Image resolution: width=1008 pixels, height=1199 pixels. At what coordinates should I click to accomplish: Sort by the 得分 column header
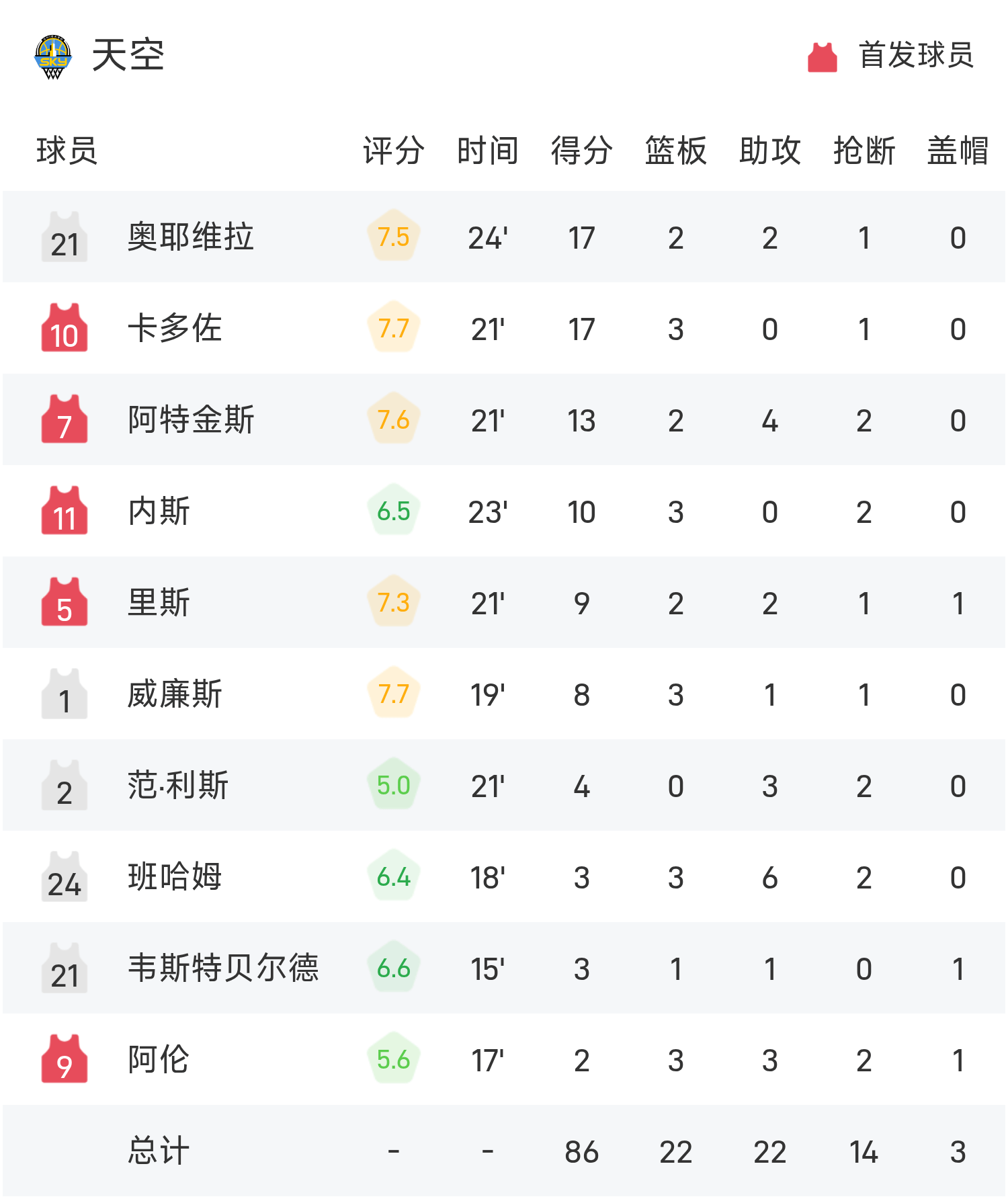[582, 151]
